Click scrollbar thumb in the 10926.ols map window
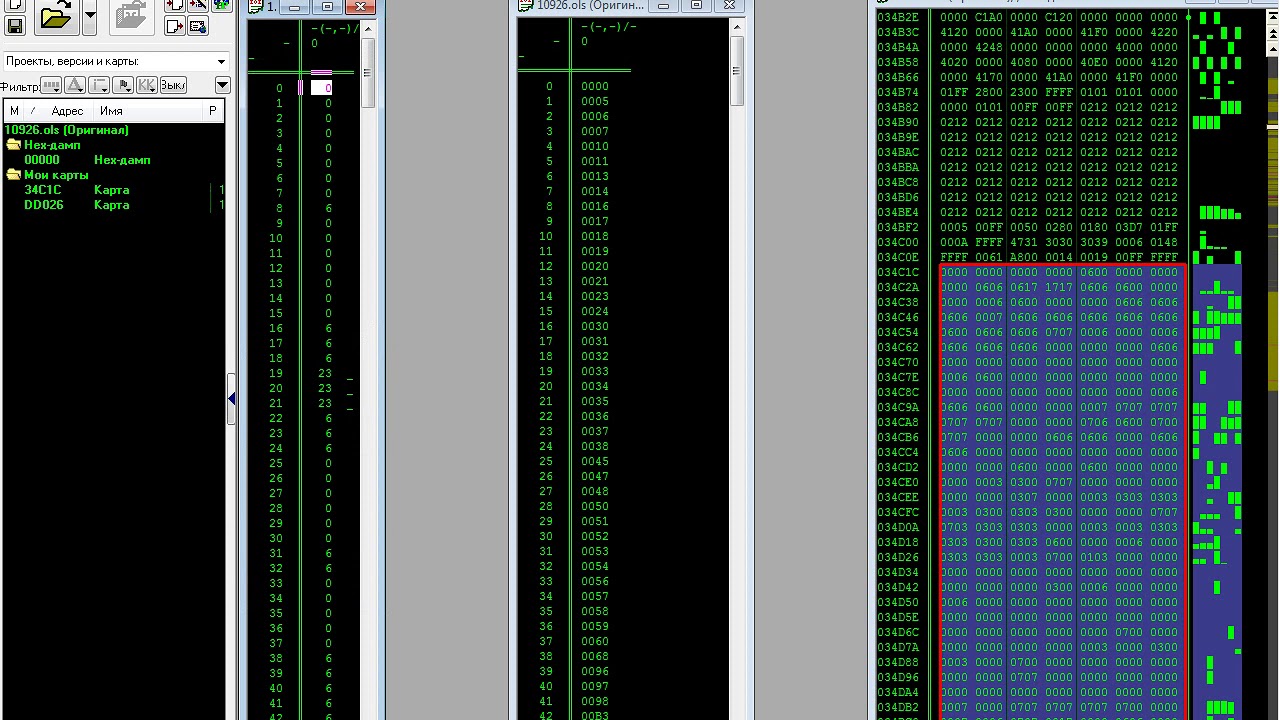Viewport: 1280px width, 720px height. 737,72
